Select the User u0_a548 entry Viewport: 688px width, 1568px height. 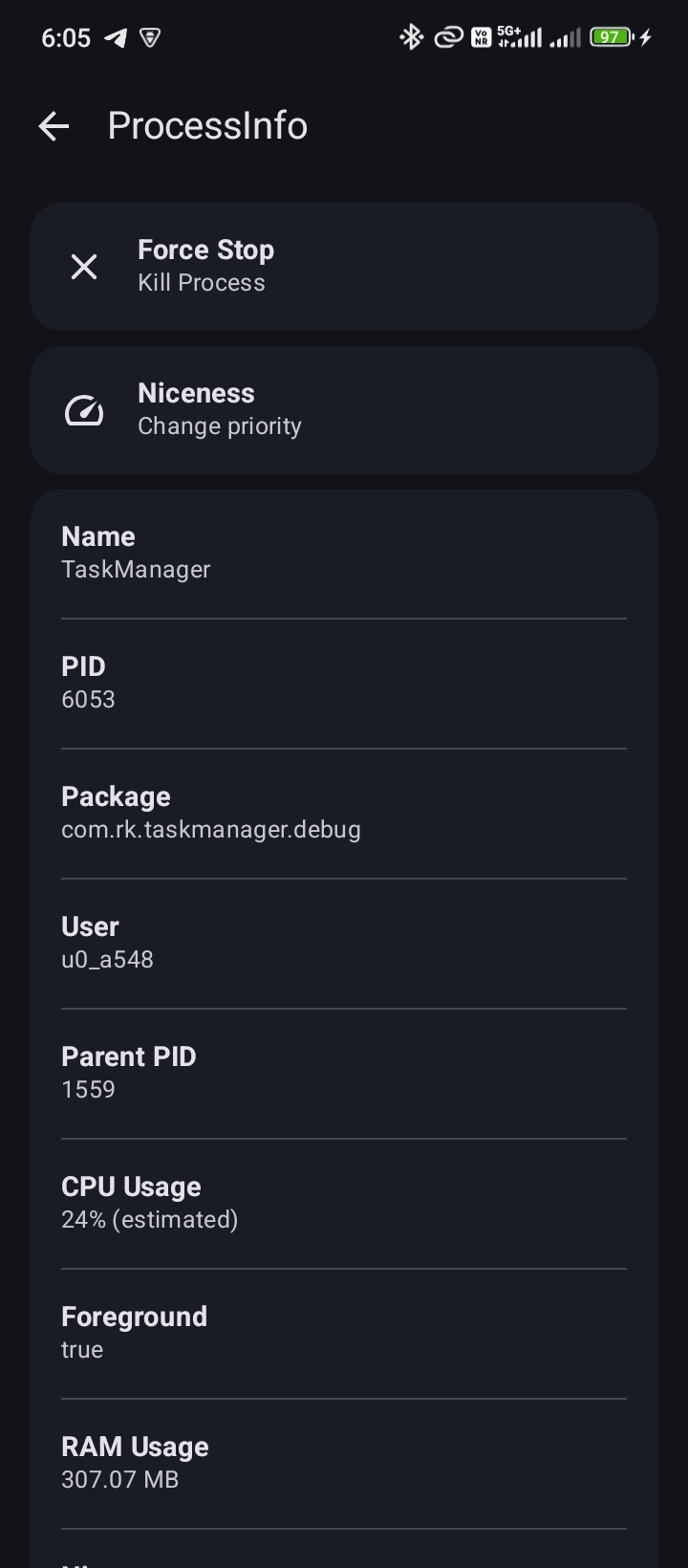point(344,944)
